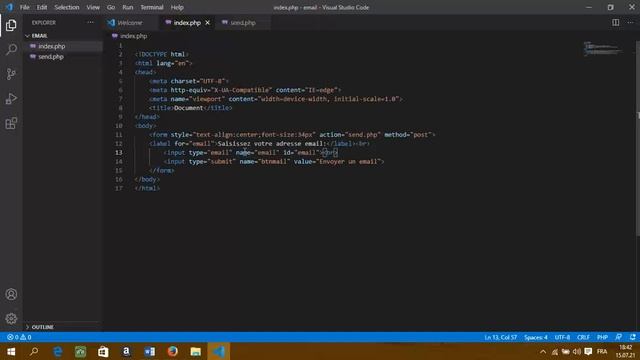640x360 pixels.
Task: Open the Source Control view
Action: click(x=11, y=74)
